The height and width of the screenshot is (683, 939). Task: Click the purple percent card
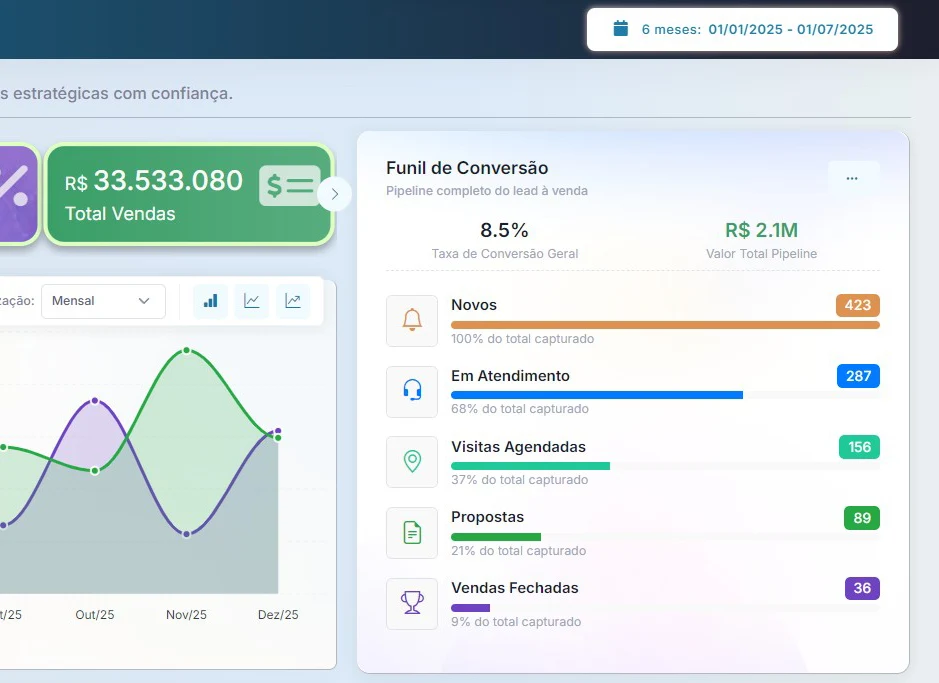(x=17, y=194)
